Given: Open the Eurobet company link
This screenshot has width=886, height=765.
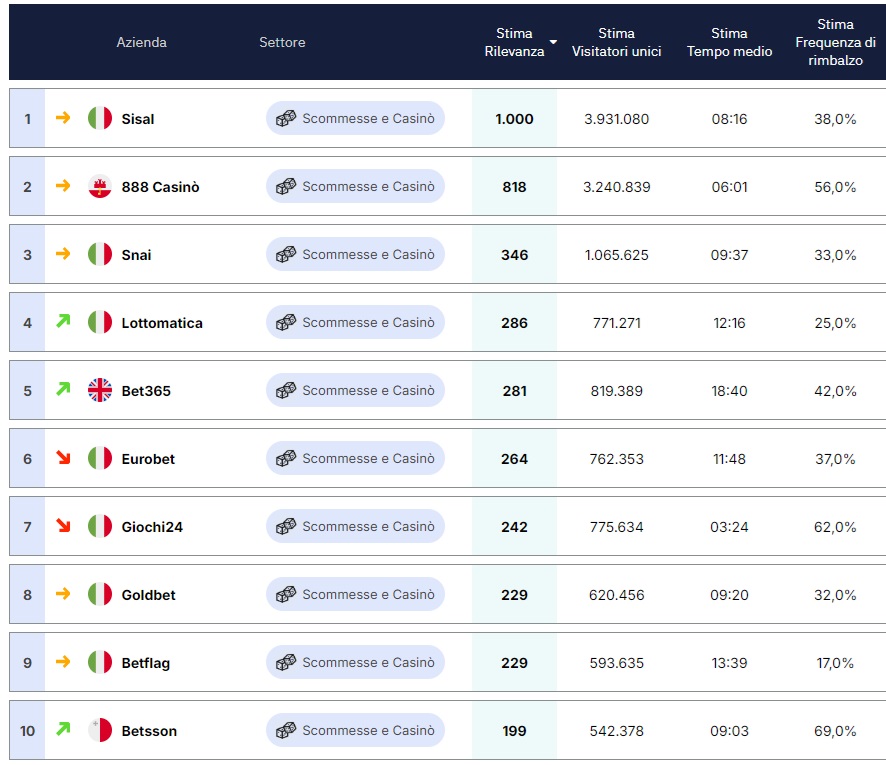Looking at the screenshot, I should (x=148, y=459).
